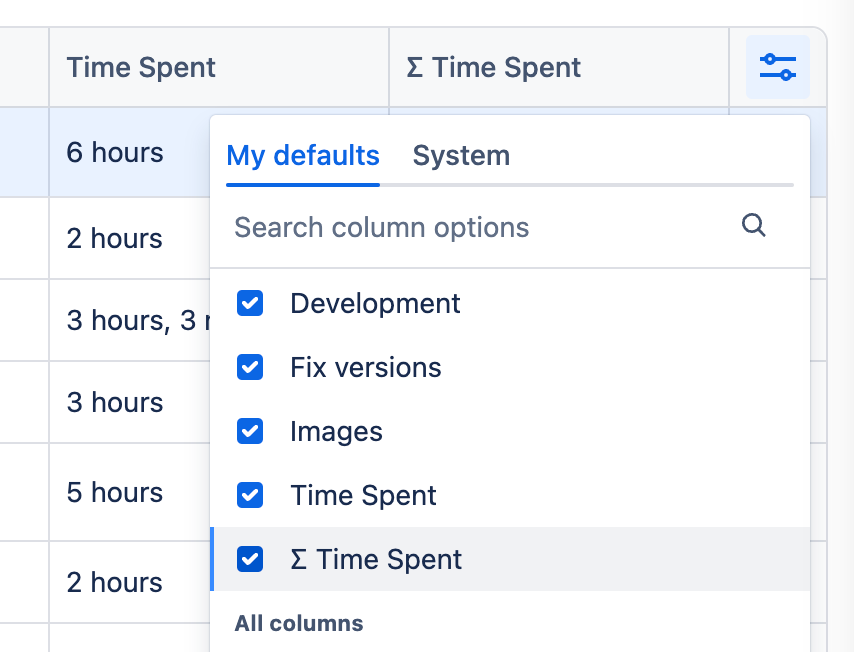Sort by Σ Time Spent header
Image resolution: width=854 pixels, height=652 pixels.
pos(494,68)
